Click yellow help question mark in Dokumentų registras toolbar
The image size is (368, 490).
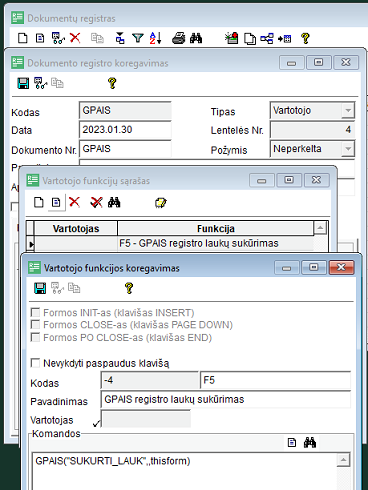tap(305, 38)
